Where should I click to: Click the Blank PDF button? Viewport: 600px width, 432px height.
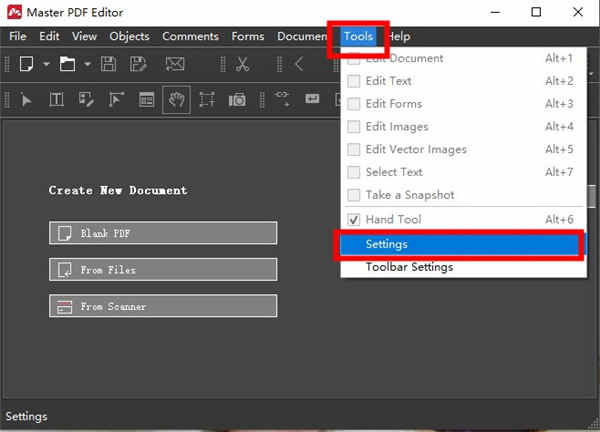click(x=163, y=233)
